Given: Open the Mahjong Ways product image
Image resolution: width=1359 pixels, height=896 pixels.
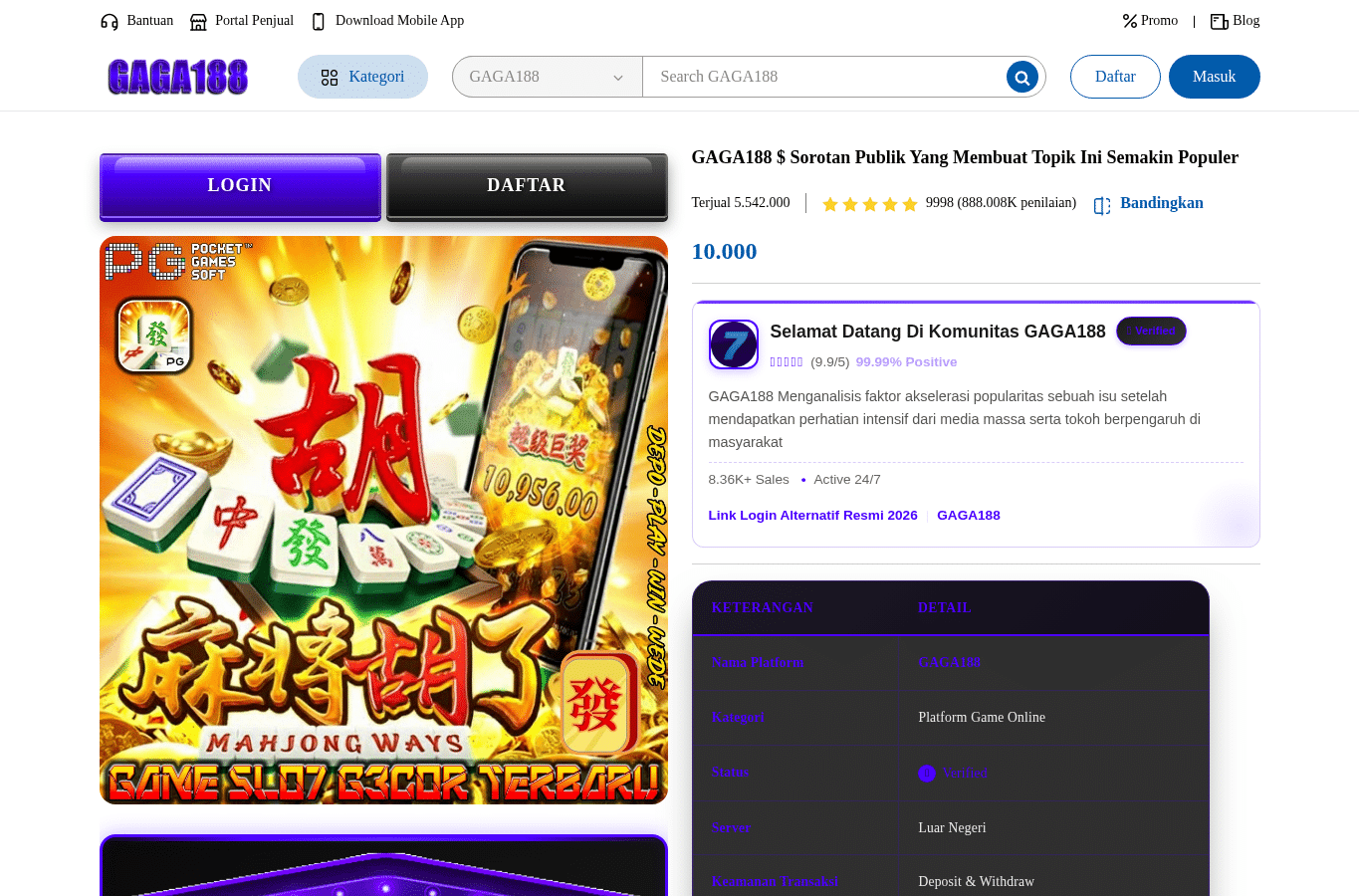Looking at the screenshot, I should pyautogui.click(x=383, y=520).
